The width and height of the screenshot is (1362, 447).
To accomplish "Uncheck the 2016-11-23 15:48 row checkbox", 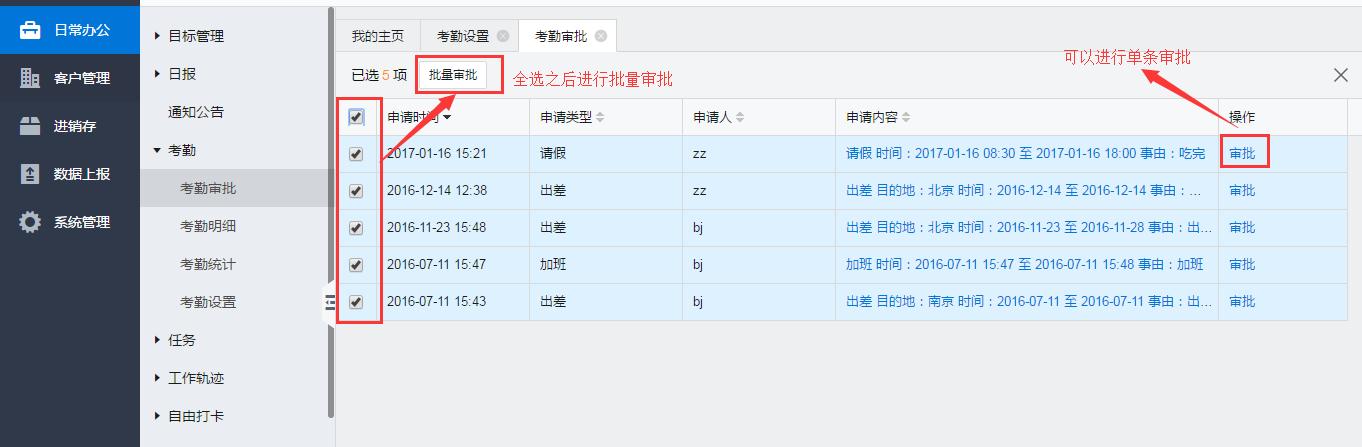I will (x=356, y=228).
